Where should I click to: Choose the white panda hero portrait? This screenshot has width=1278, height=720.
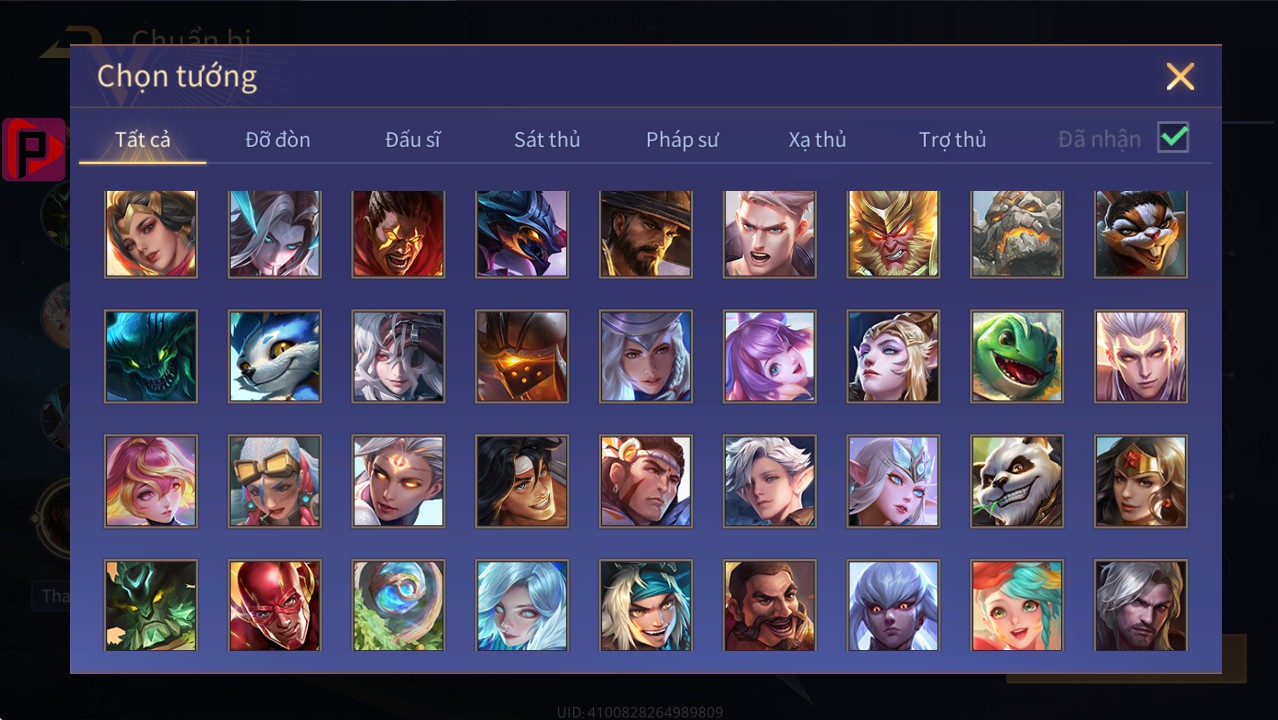pos(1017,481)
